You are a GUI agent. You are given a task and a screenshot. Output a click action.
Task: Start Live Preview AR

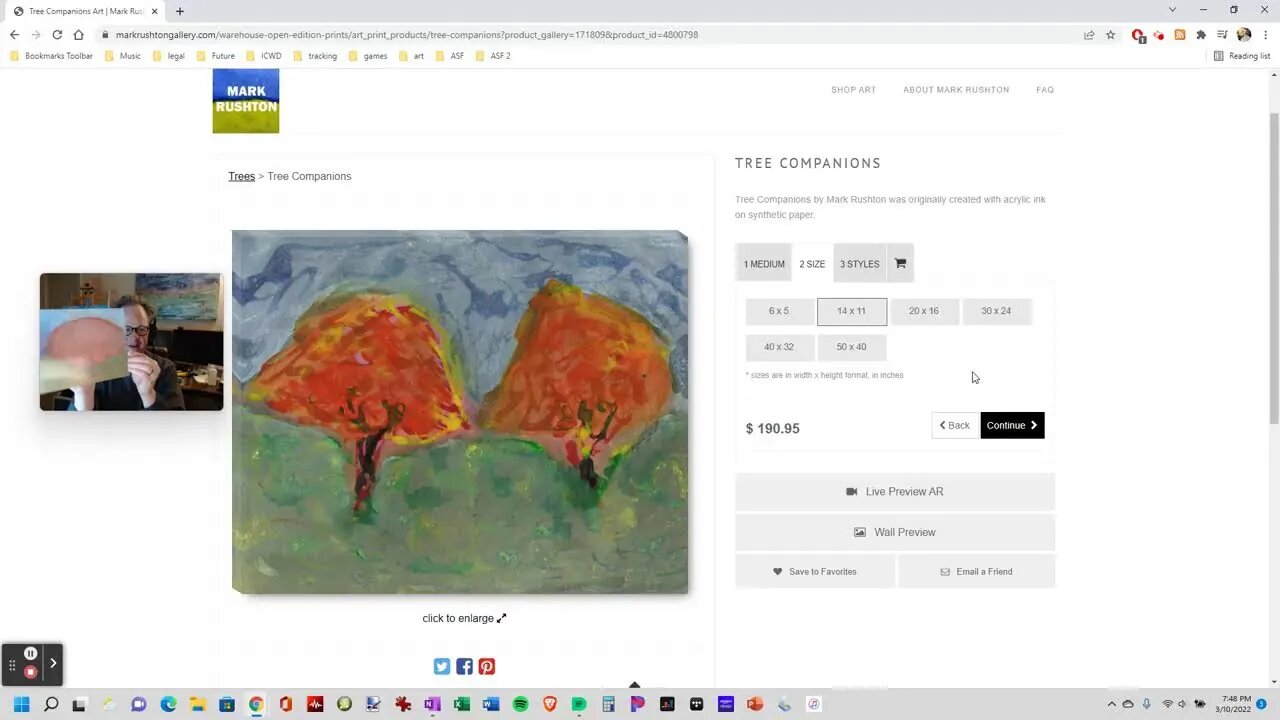click(895, 492)
